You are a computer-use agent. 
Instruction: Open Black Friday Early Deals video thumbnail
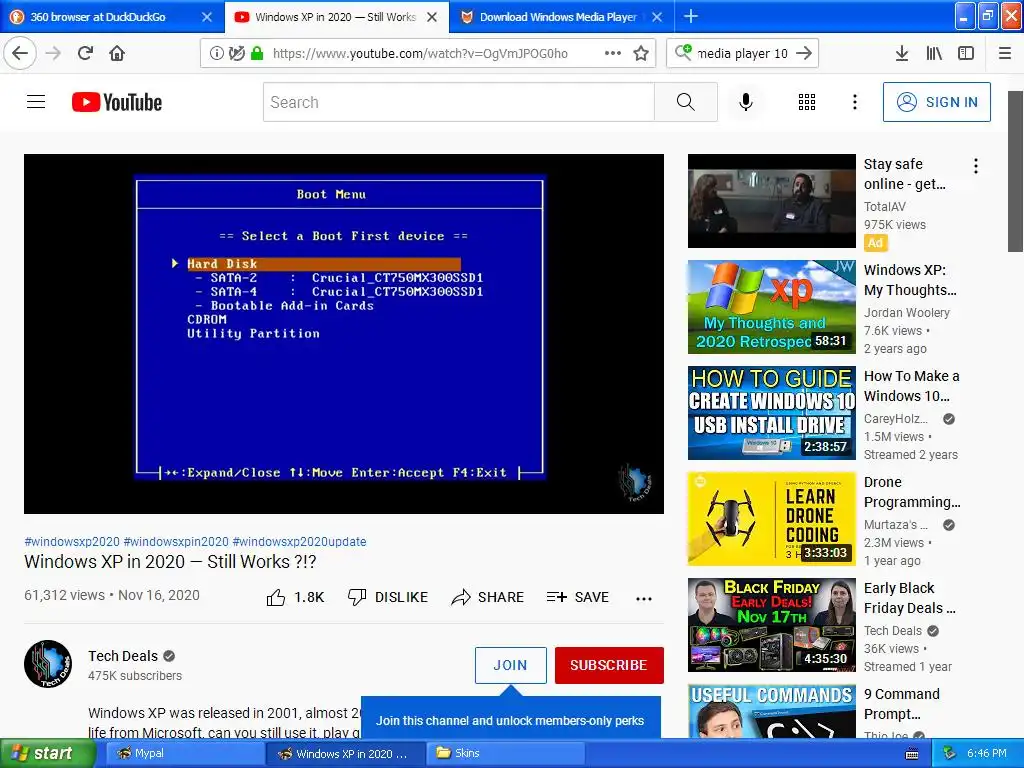pos(771,625)
